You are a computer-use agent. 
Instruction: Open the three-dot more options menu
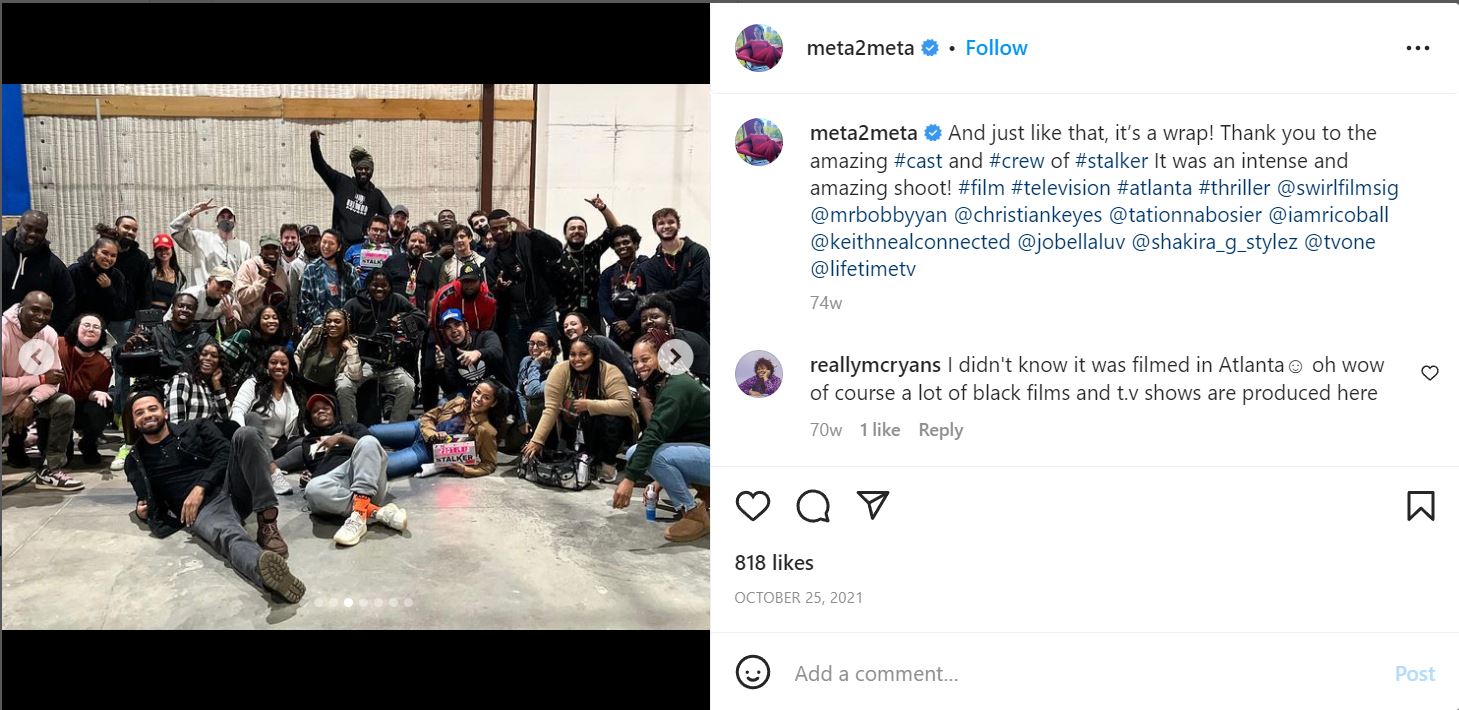[x=1417, y=48]
